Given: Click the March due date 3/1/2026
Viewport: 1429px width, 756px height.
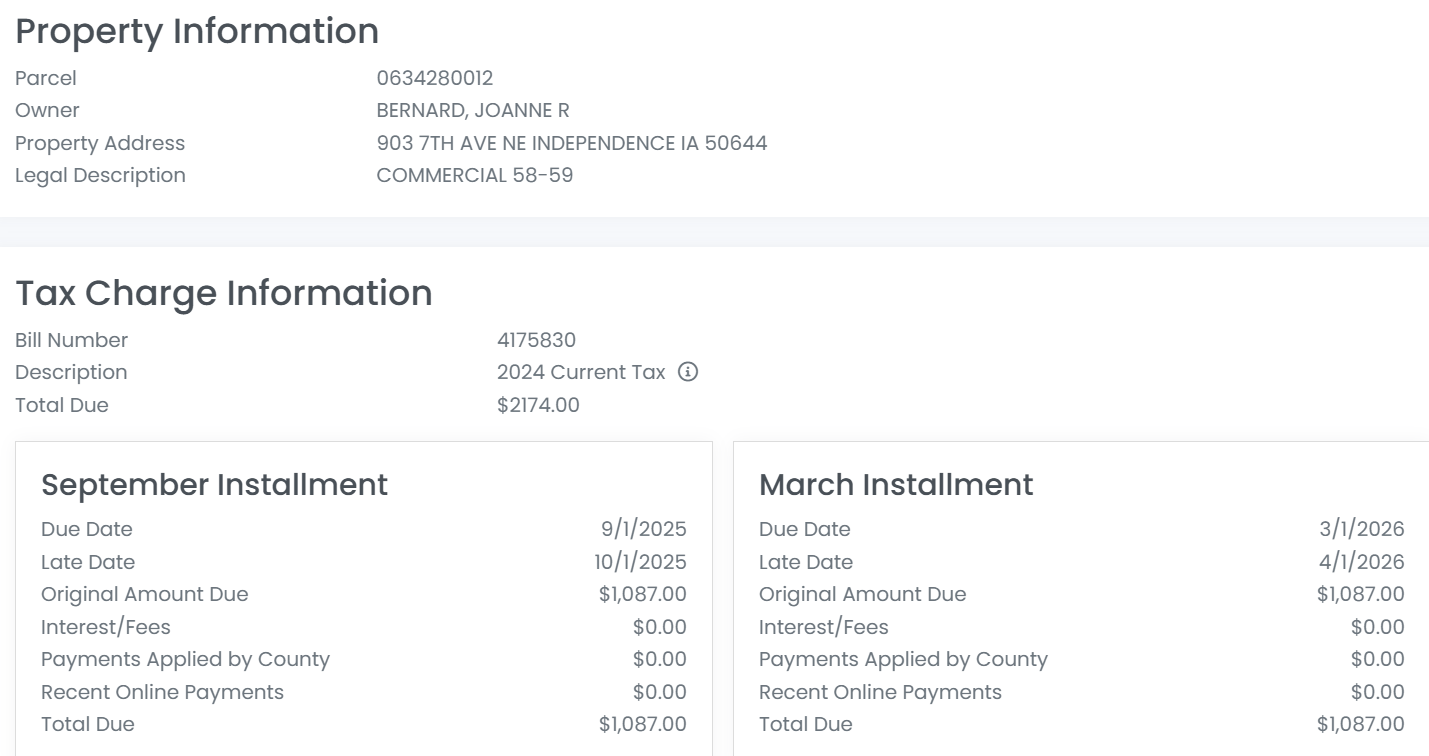Looking at the screenshot, I should 1362,529.
